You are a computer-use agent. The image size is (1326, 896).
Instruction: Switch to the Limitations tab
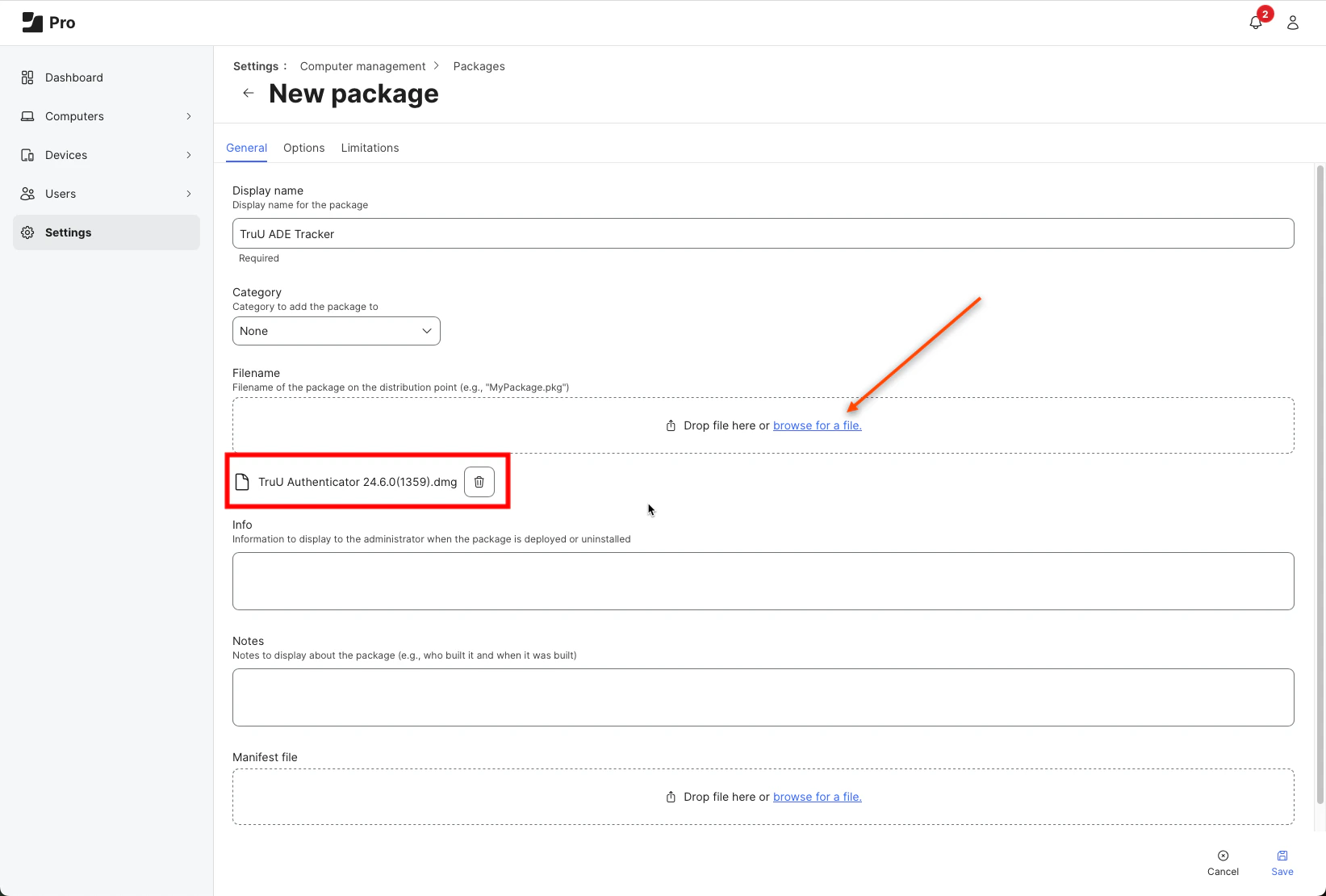point(370,148)
